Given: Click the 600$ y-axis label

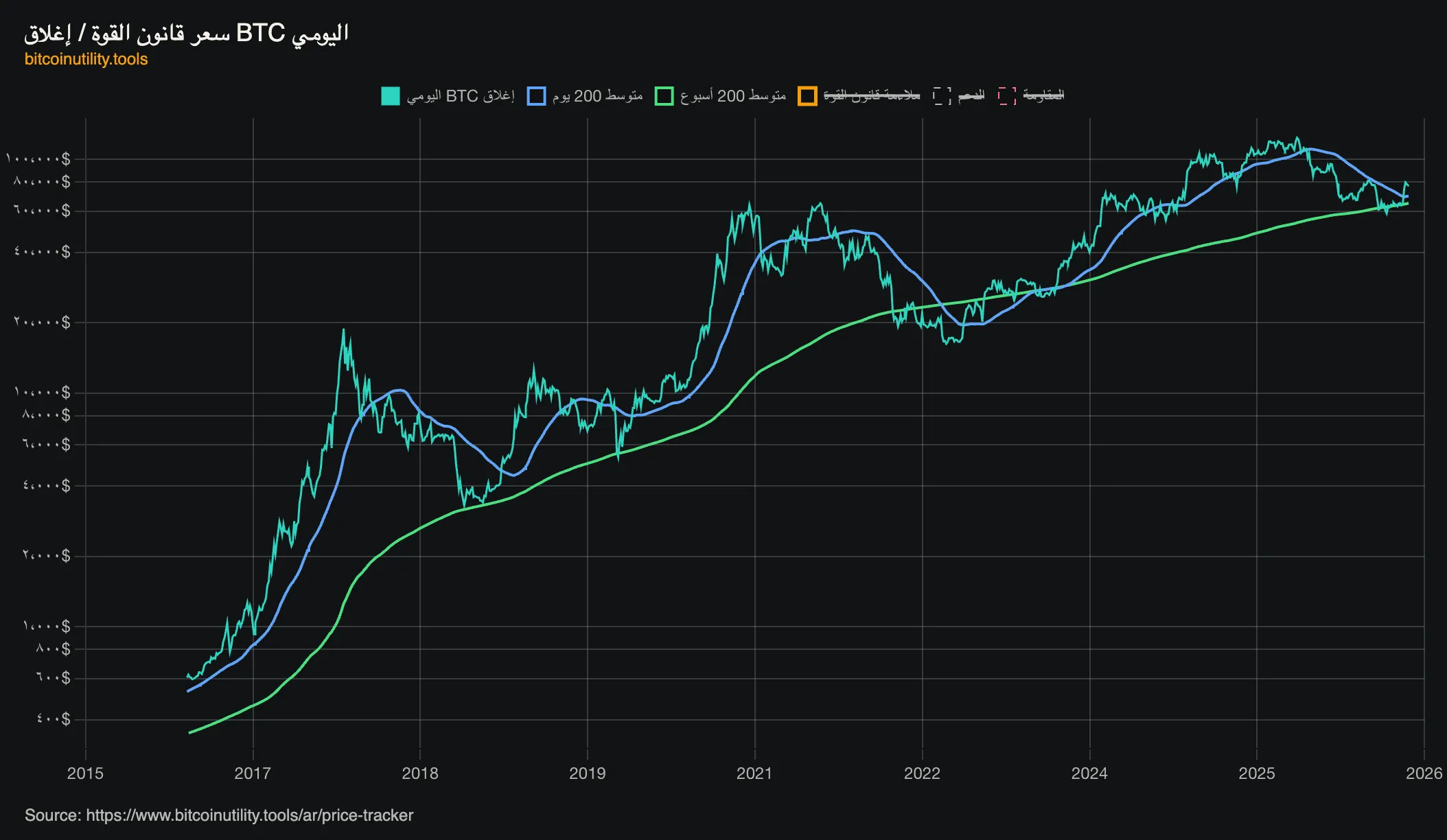Looking at the screenshot, I should pyautogui.click(x=53, y=678).
